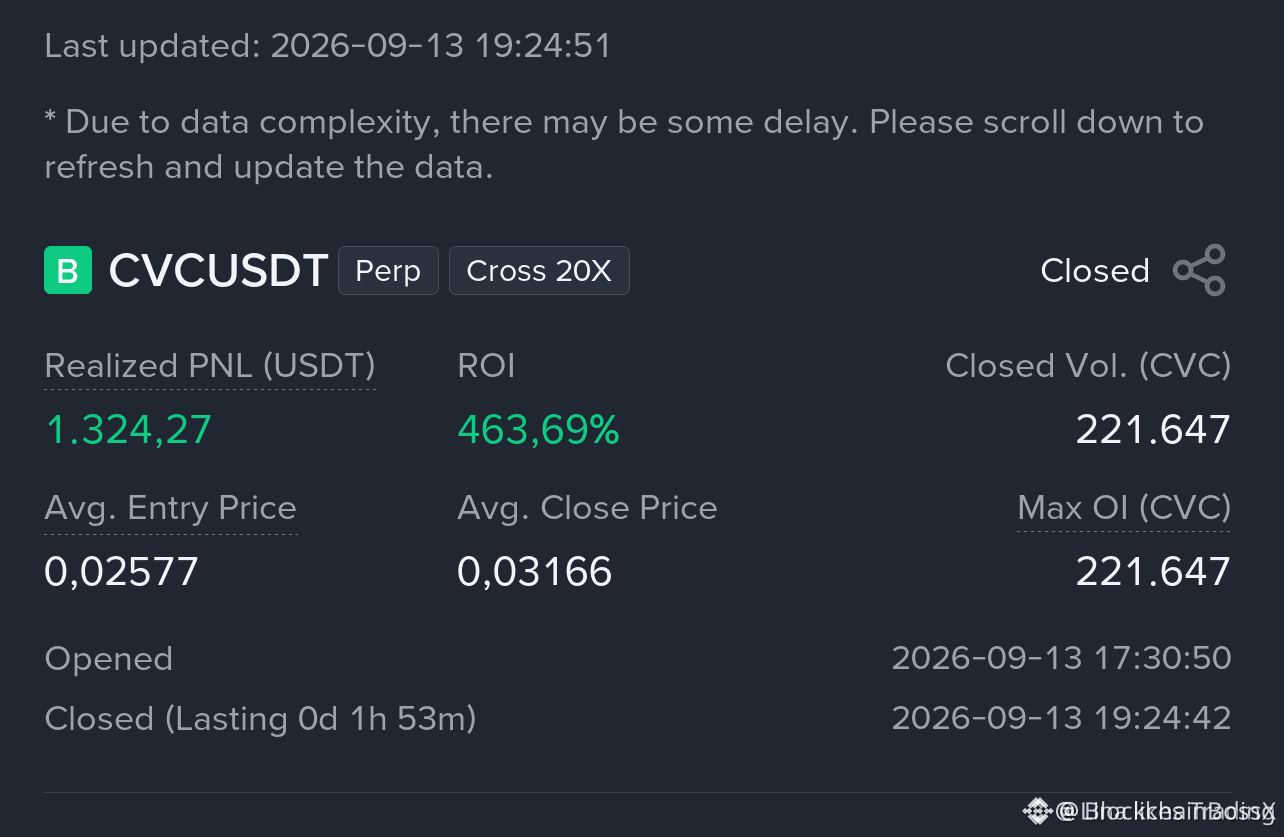
Task: Click the 0,03166 average close price
Action: coord(534,572)
